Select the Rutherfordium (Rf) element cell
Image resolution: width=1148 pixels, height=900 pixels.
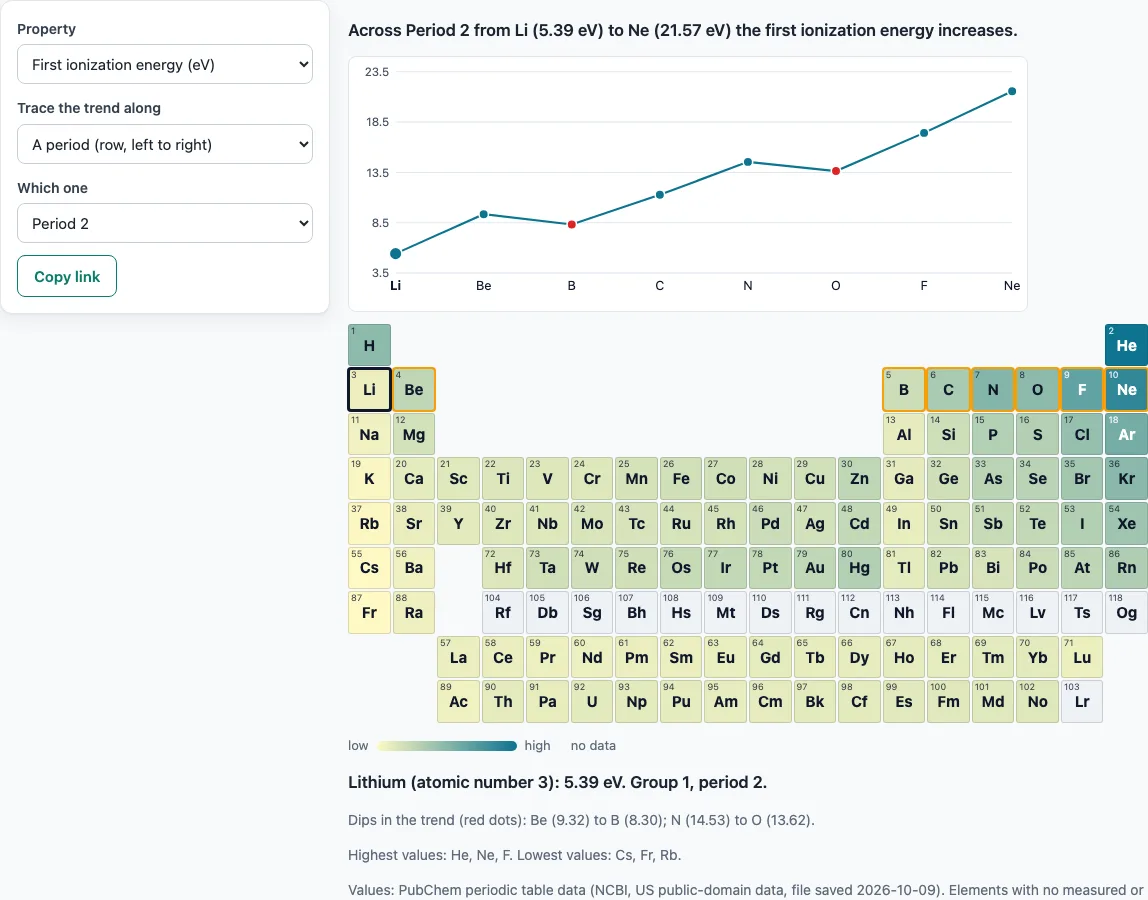coord(503,613)
